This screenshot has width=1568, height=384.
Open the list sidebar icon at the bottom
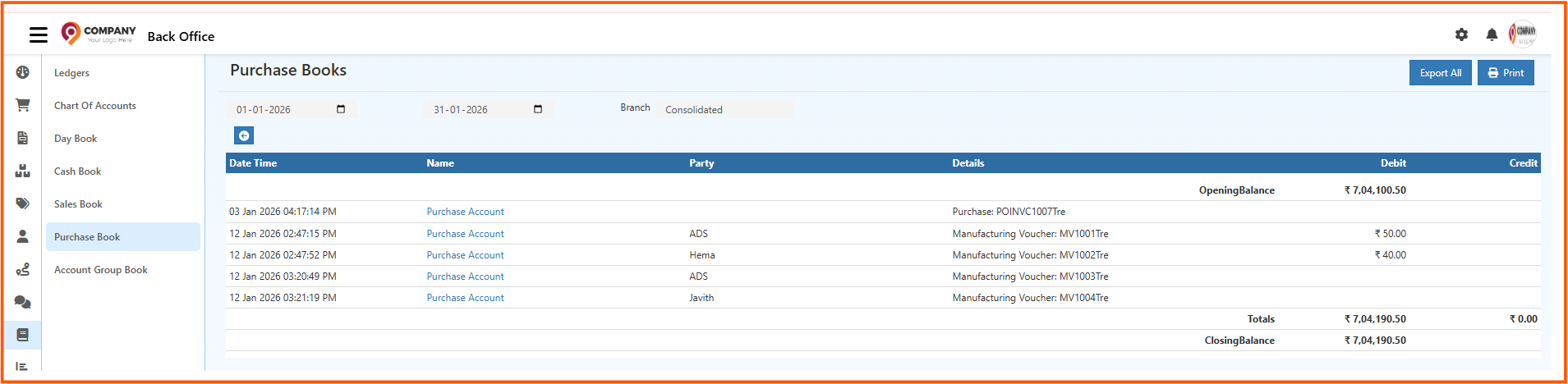point(22,366)
